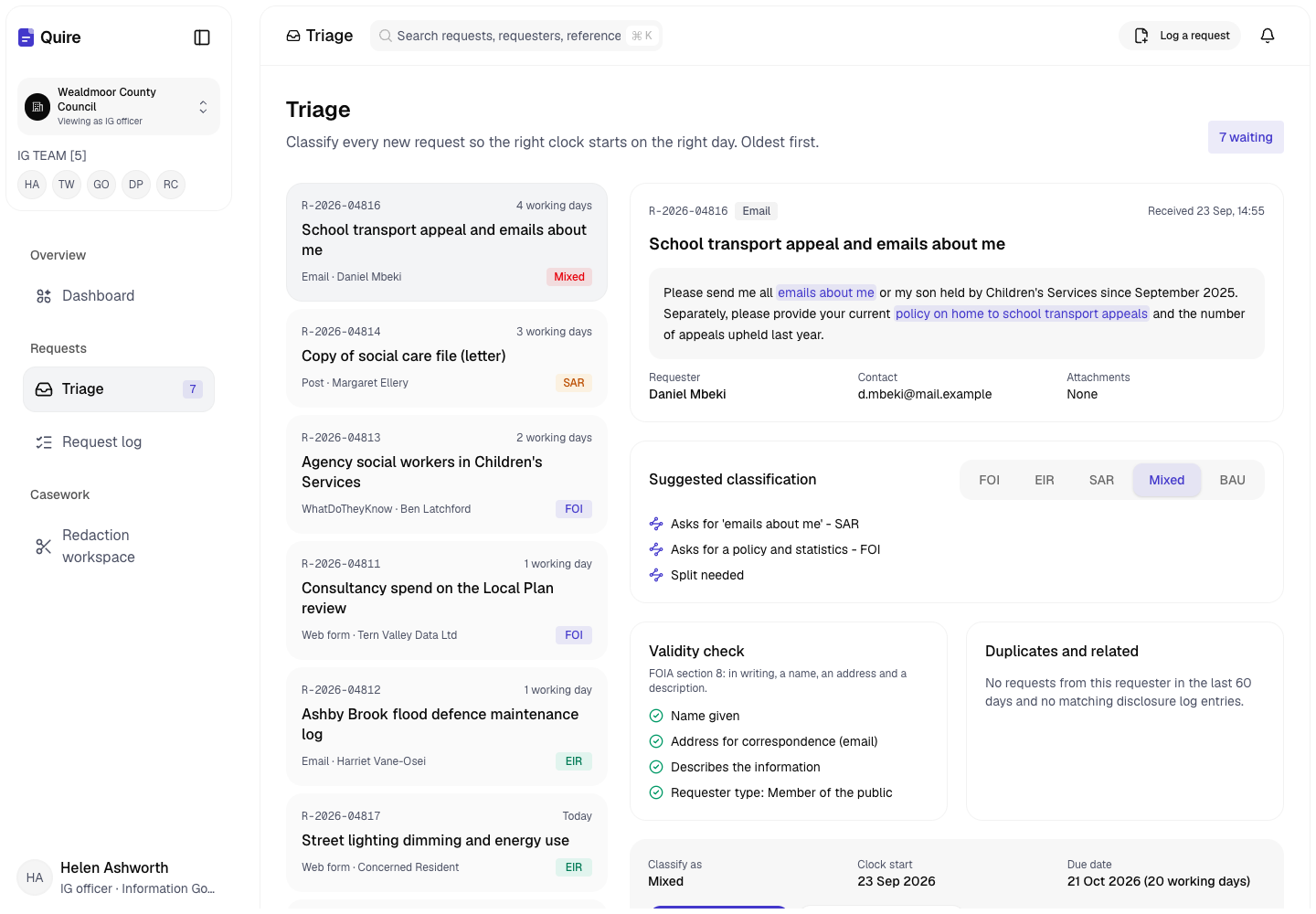This screenshot has width=1316, height=914.
Task: Click highlighted 'policy on home to school transport appeals'
Action: tap(1022, 314)
